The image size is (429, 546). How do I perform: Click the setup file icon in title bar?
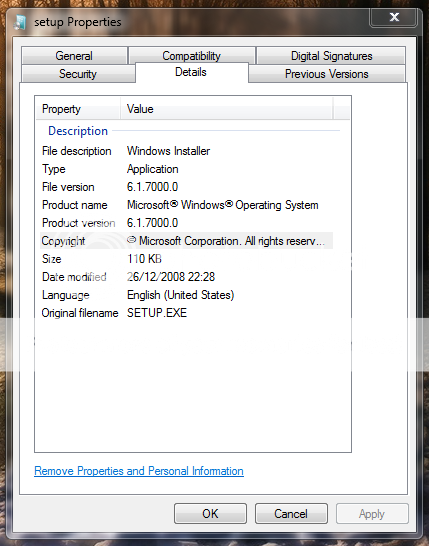click(20, 22)
